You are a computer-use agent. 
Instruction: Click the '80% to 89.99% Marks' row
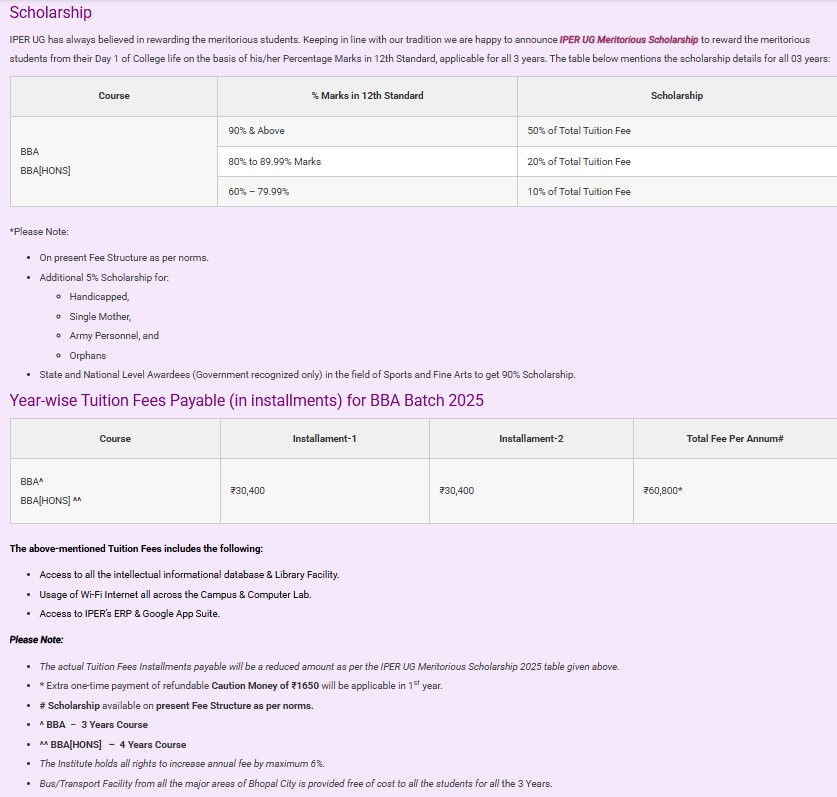[x=274, y=161]
